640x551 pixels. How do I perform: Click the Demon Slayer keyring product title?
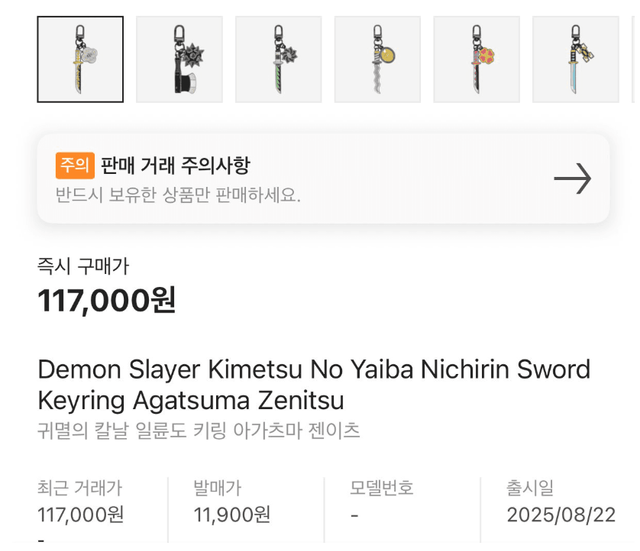[314, 385]
